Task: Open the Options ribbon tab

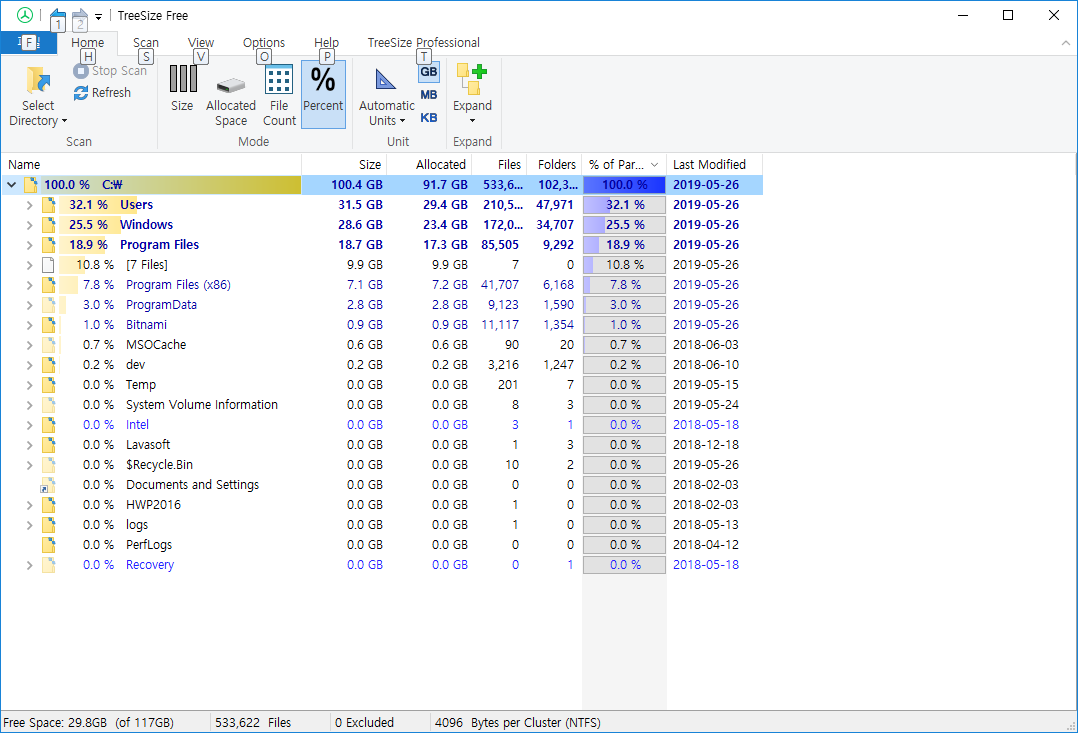Action: 264,43
